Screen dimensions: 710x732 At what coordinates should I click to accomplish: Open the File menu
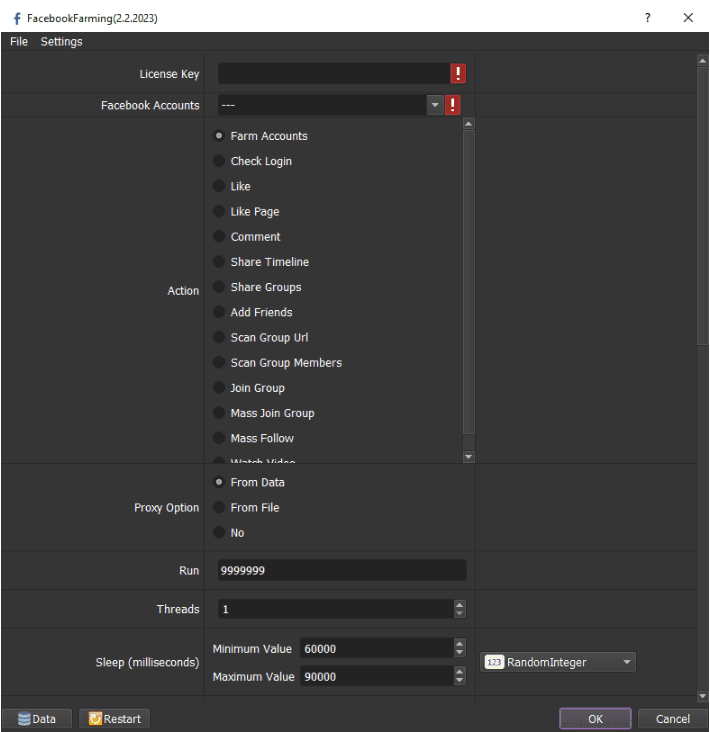[x=19, y=42]
